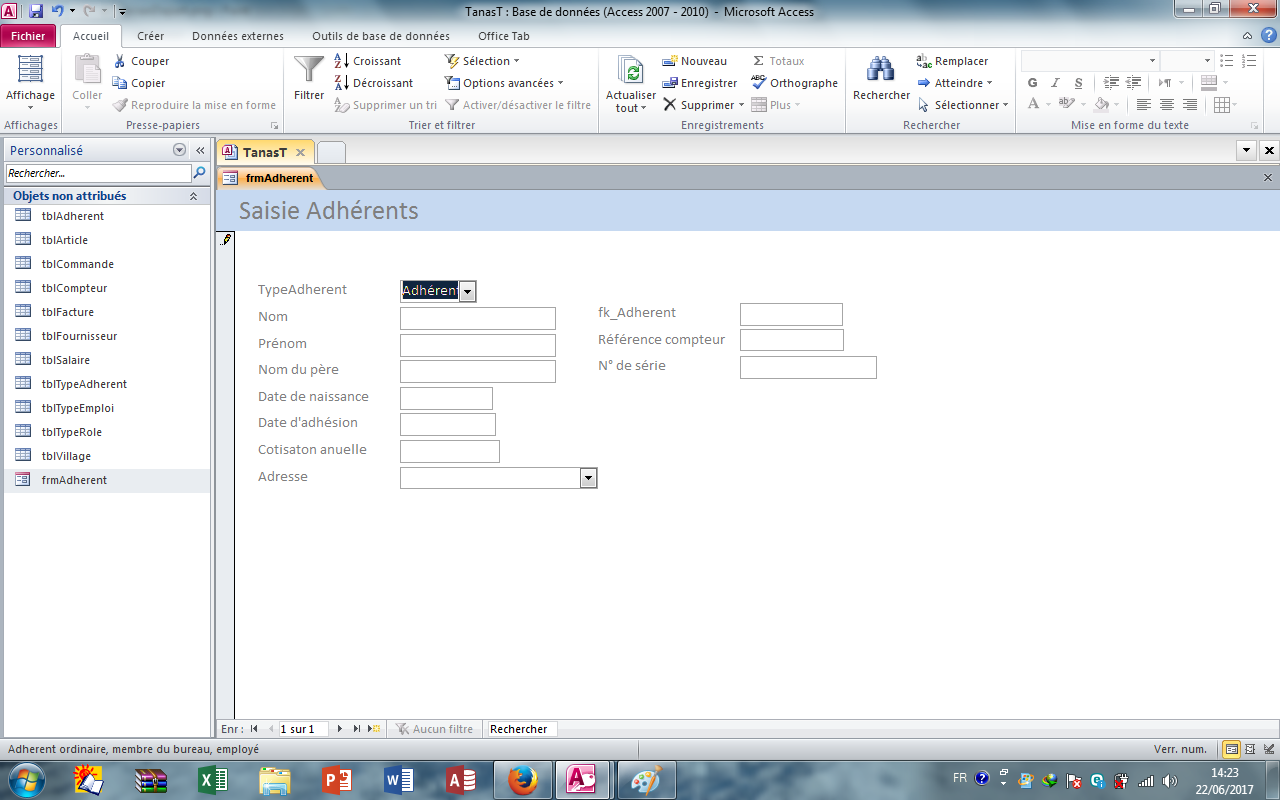Click the bulleted list icon
The image size is (1280, 800).
click(1227, 61)
